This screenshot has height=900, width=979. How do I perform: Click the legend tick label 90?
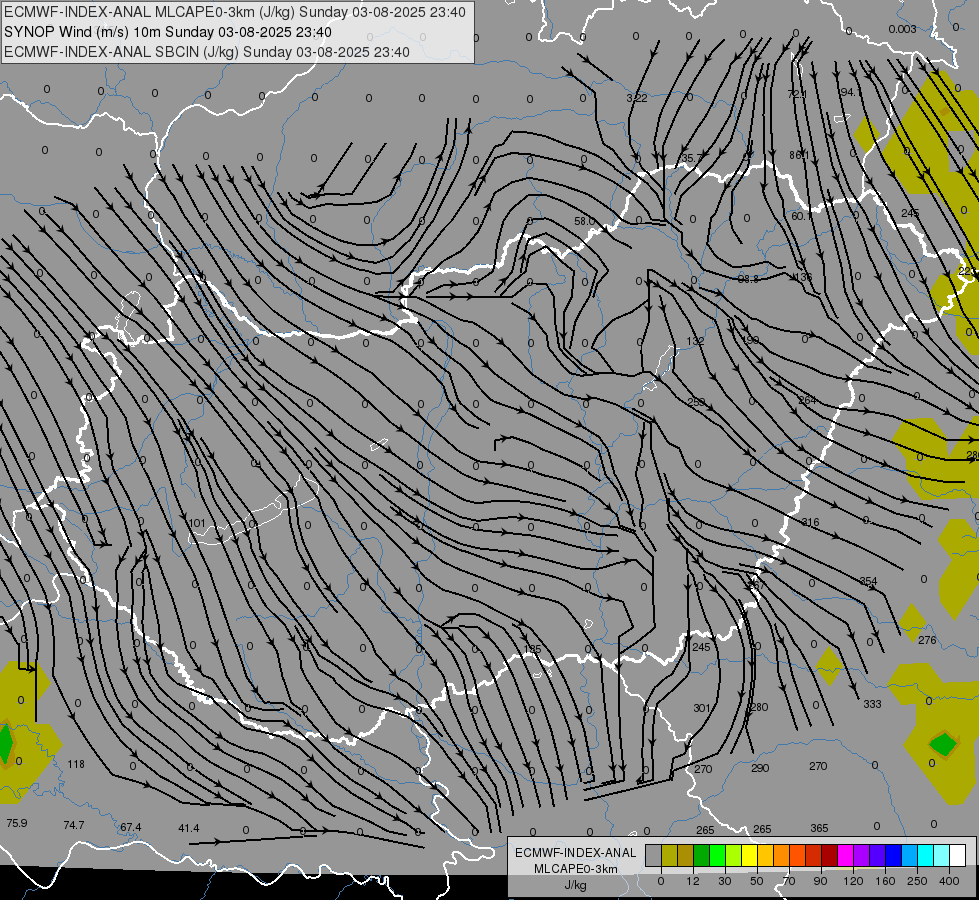(820, 881)
